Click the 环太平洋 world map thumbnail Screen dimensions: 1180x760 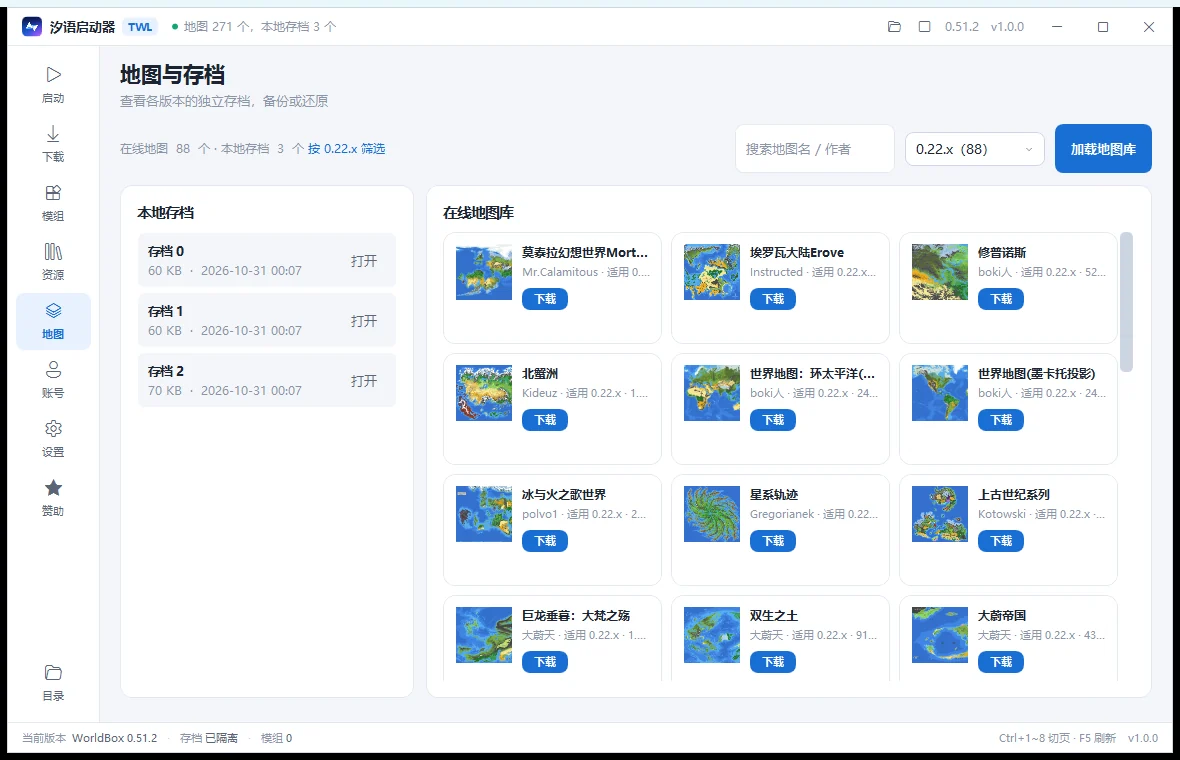point(712,393)
